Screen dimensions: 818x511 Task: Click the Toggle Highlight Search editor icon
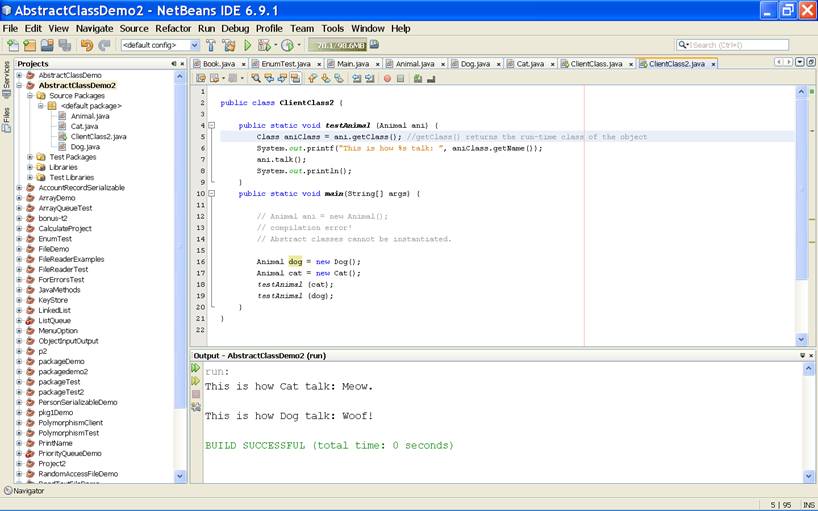295,78
